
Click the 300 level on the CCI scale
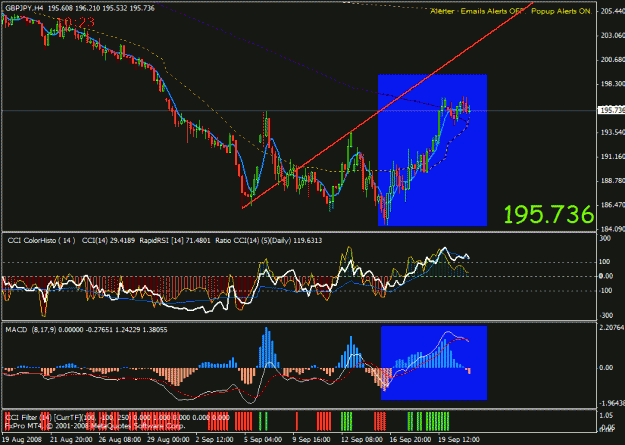pyautogui.click(x=605, y=238)
